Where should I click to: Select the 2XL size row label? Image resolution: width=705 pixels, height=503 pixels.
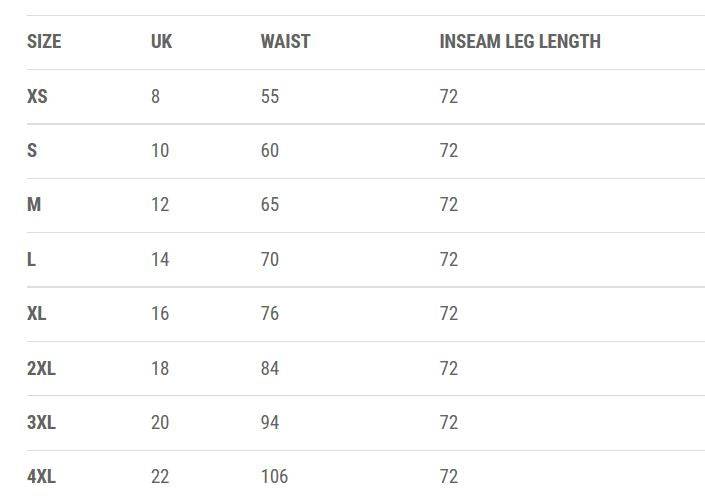(x=41, y=369)
